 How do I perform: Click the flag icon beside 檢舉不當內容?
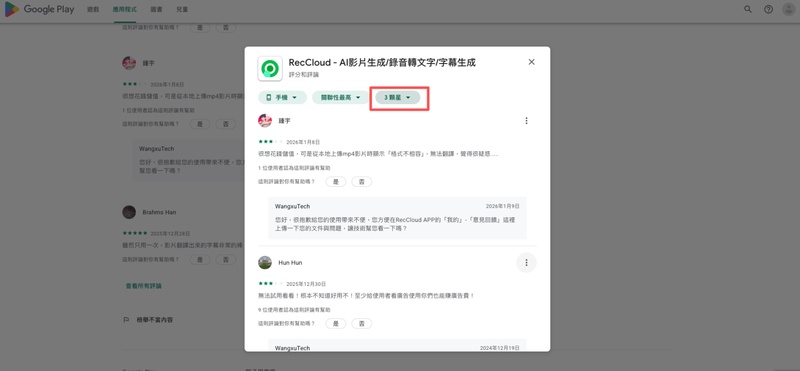click(126, 320)
